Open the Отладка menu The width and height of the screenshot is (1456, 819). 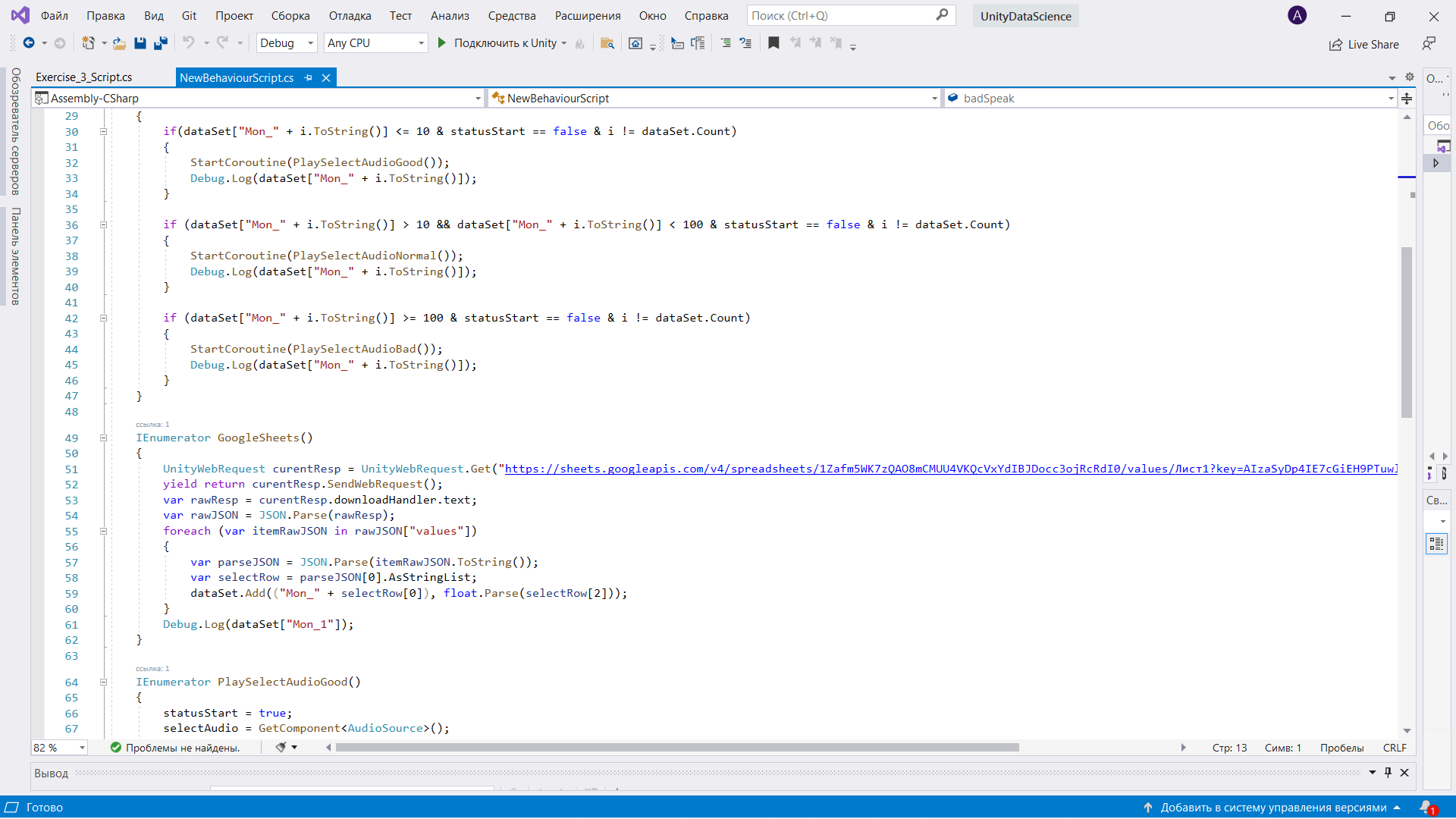click(350, 16)
